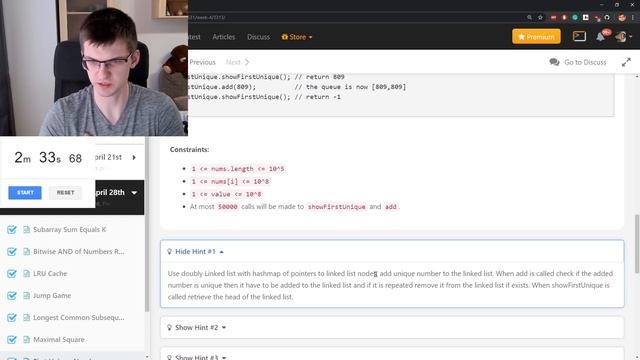Click the document icon beside LRU Cache

click(27, 273)
